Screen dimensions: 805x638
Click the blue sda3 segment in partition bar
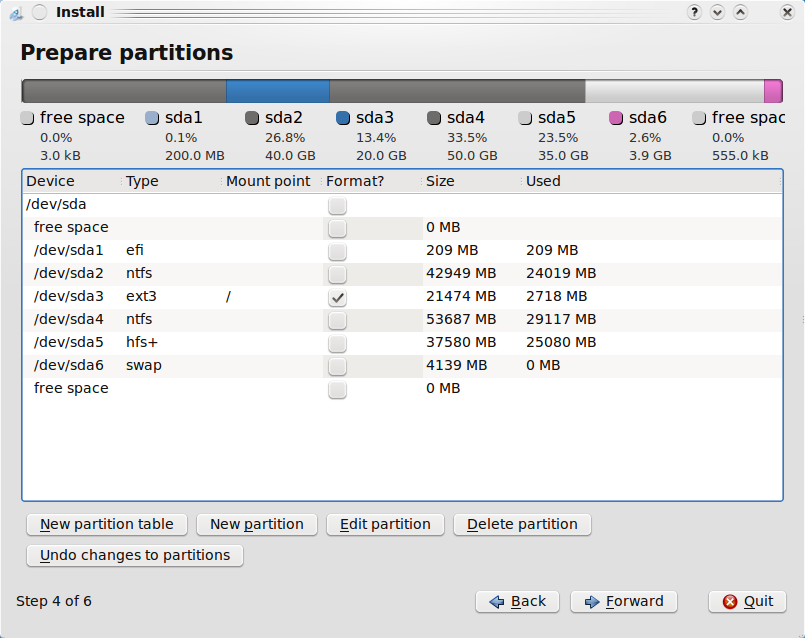point(277,92)
